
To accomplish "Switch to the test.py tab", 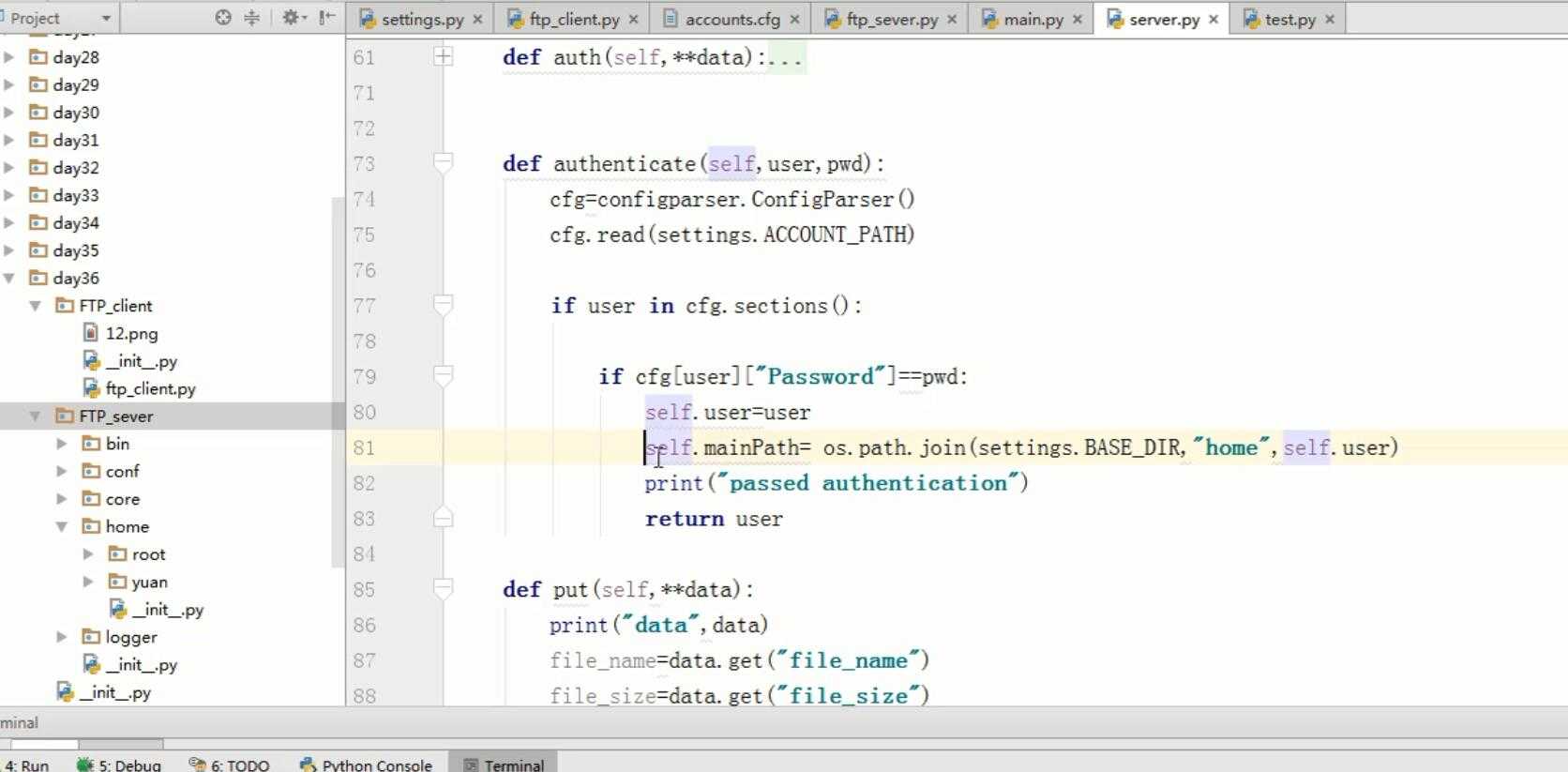I will pyautogui.click(x=1289, y=19).
